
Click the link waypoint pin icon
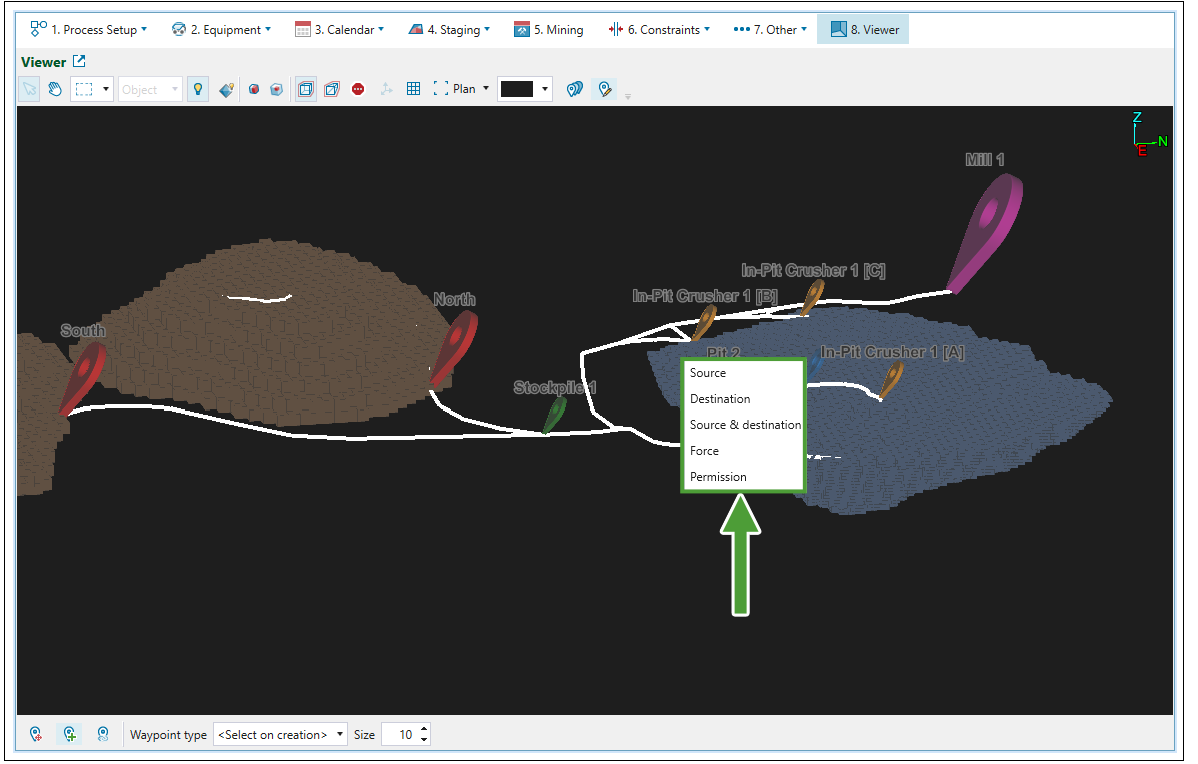103,734
